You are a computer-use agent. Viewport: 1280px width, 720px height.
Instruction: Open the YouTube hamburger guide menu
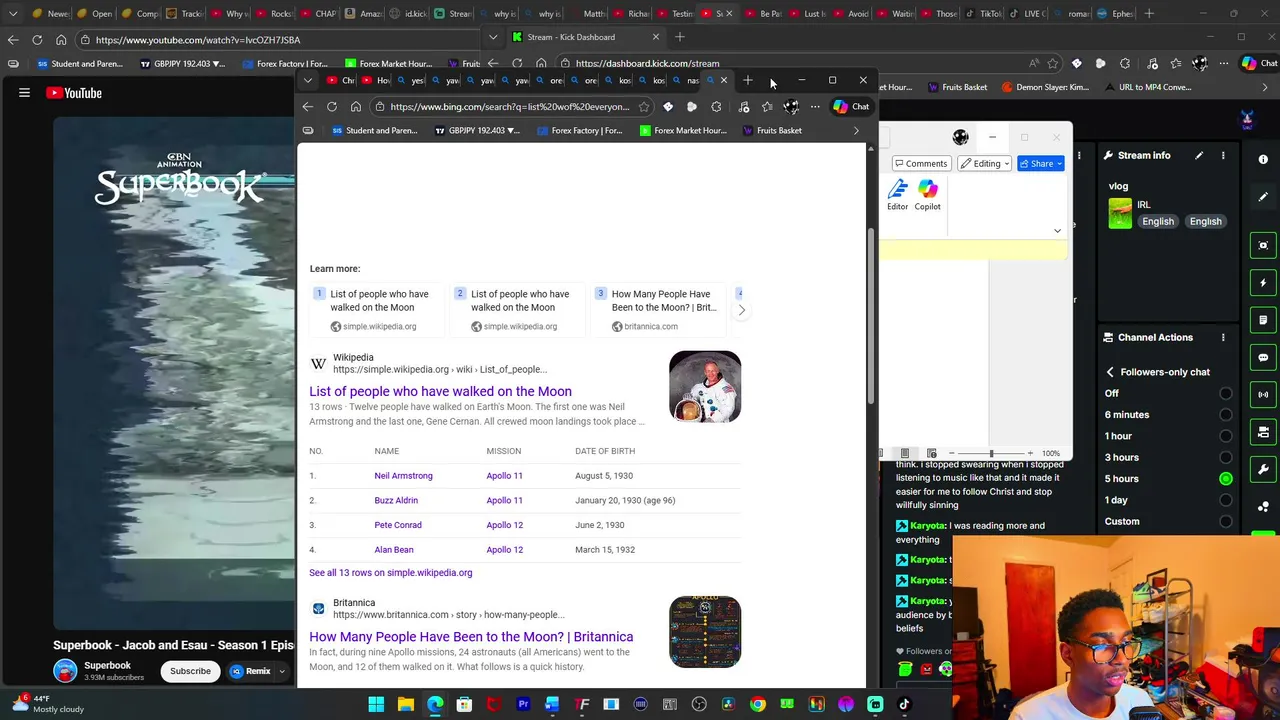24,93
